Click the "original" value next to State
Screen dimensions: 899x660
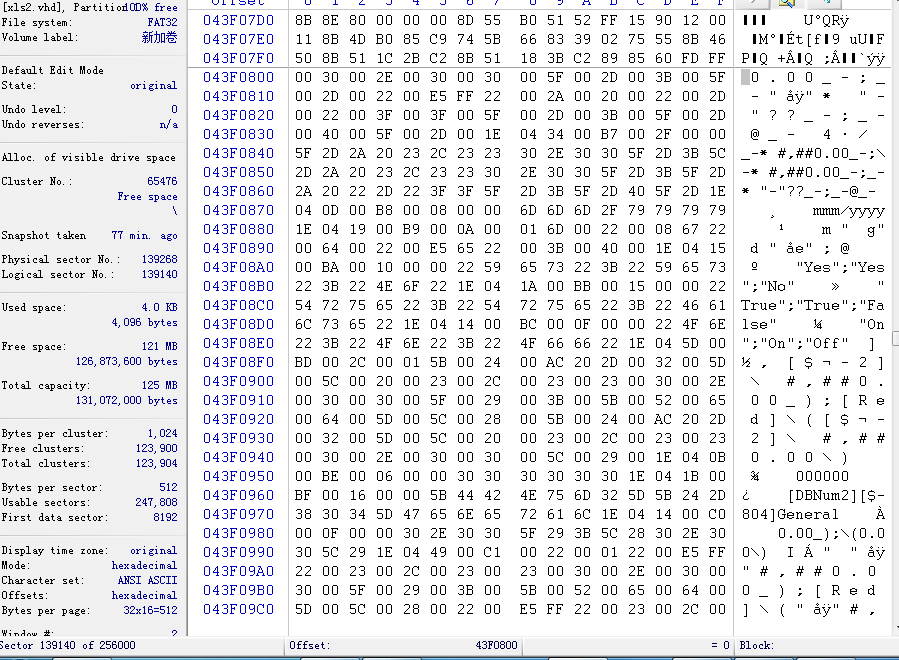point(153,86)
